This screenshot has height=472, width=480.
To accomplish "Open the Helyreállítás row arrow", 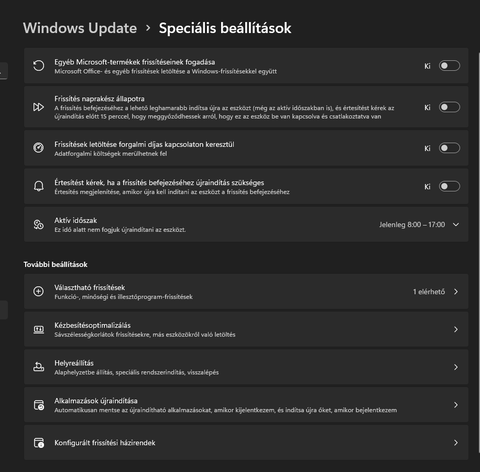I will pos(456,367).
